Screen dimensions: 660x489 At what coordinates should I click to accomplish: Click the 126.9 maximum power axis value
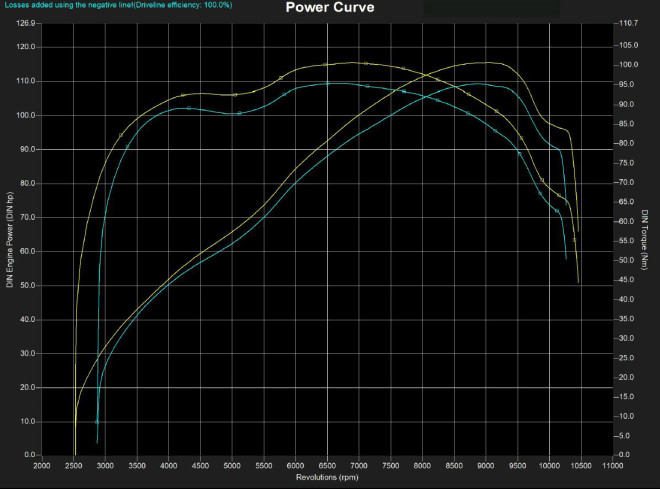point(26,23)
